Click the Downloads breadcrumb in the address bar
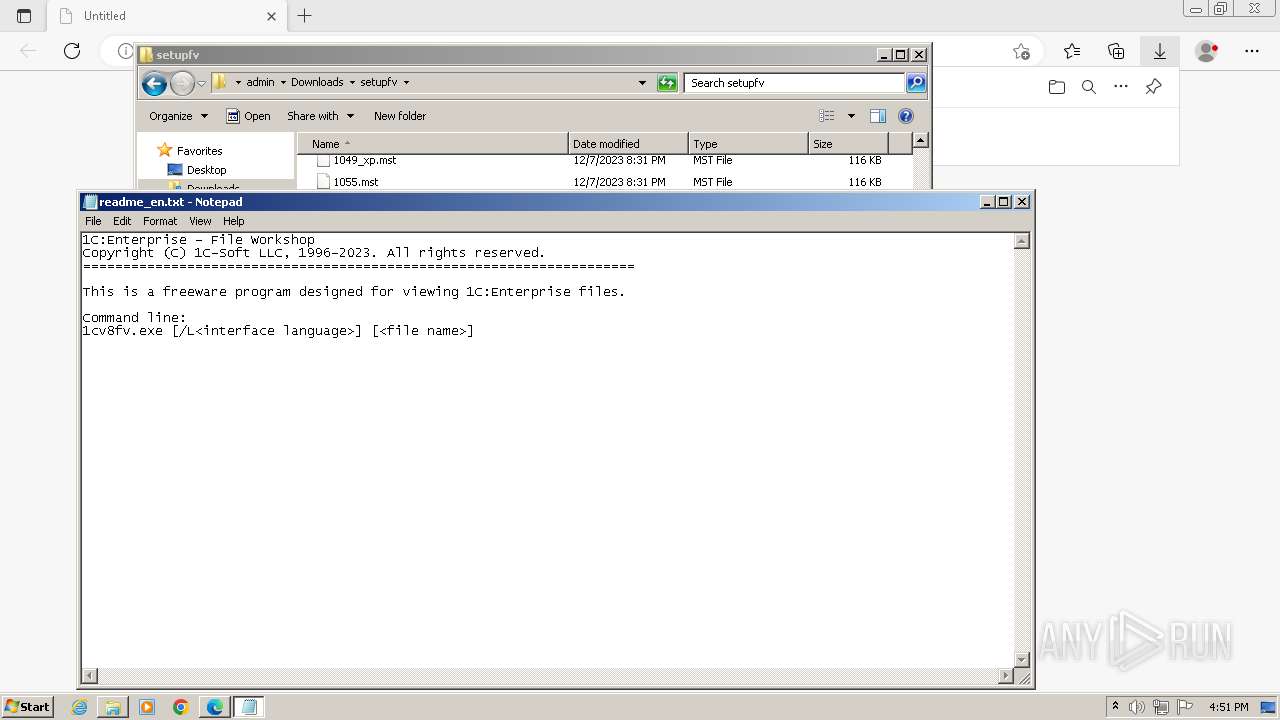1280x720 pixels. click(317, 83)
